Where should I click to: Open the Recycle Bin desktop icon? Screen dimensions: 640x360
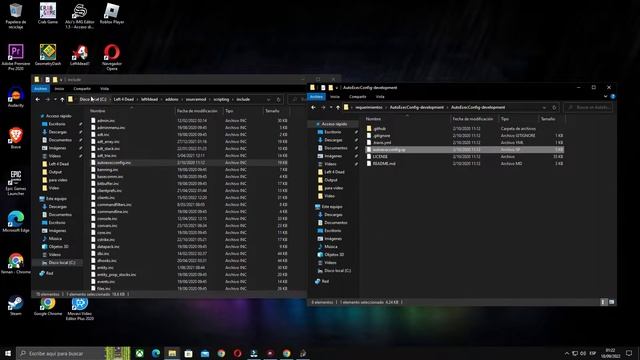pyautogui.click(x=16, y=16)
